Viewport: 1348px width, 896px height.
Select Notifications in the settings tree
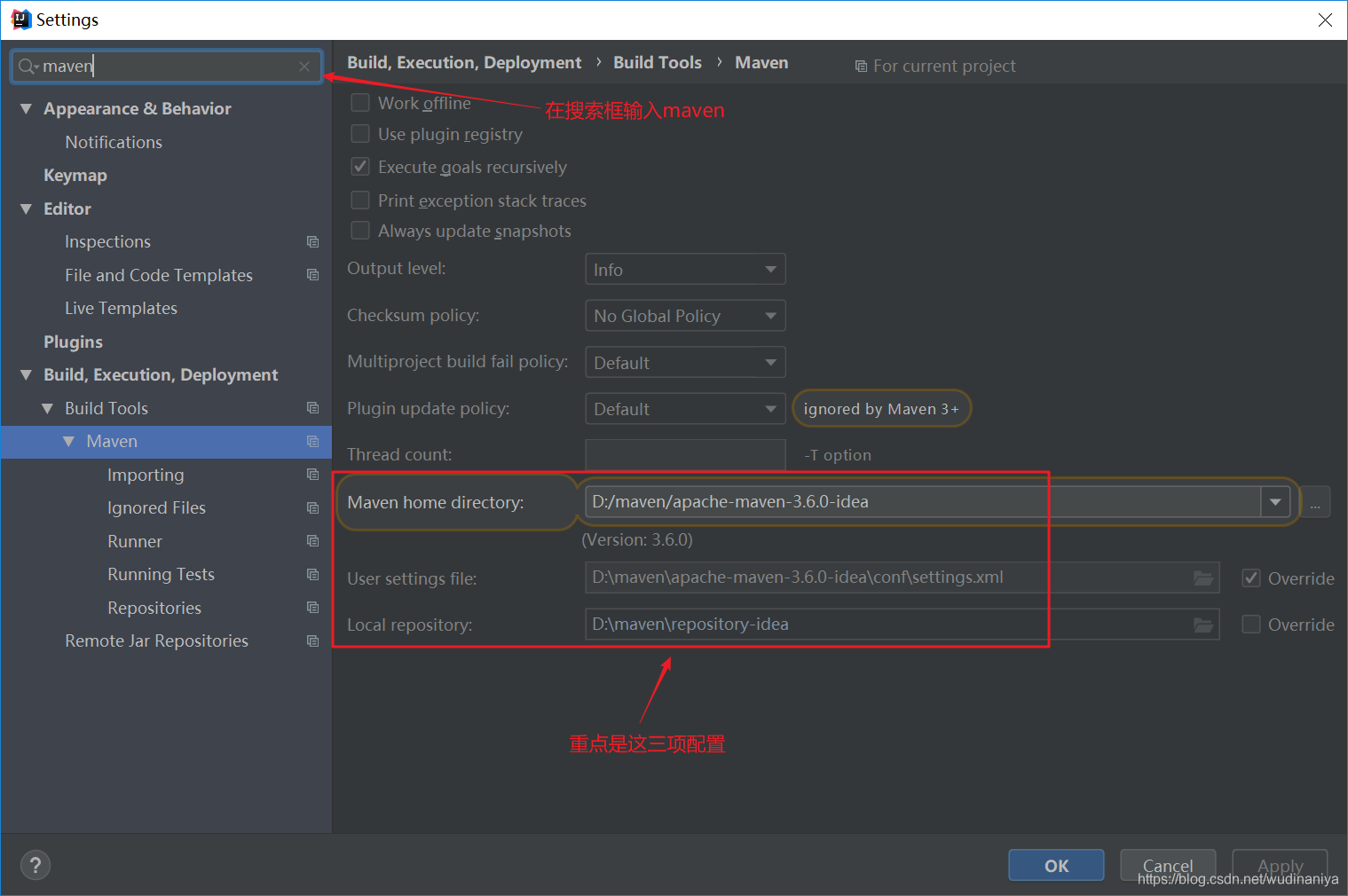pos(114,142)
